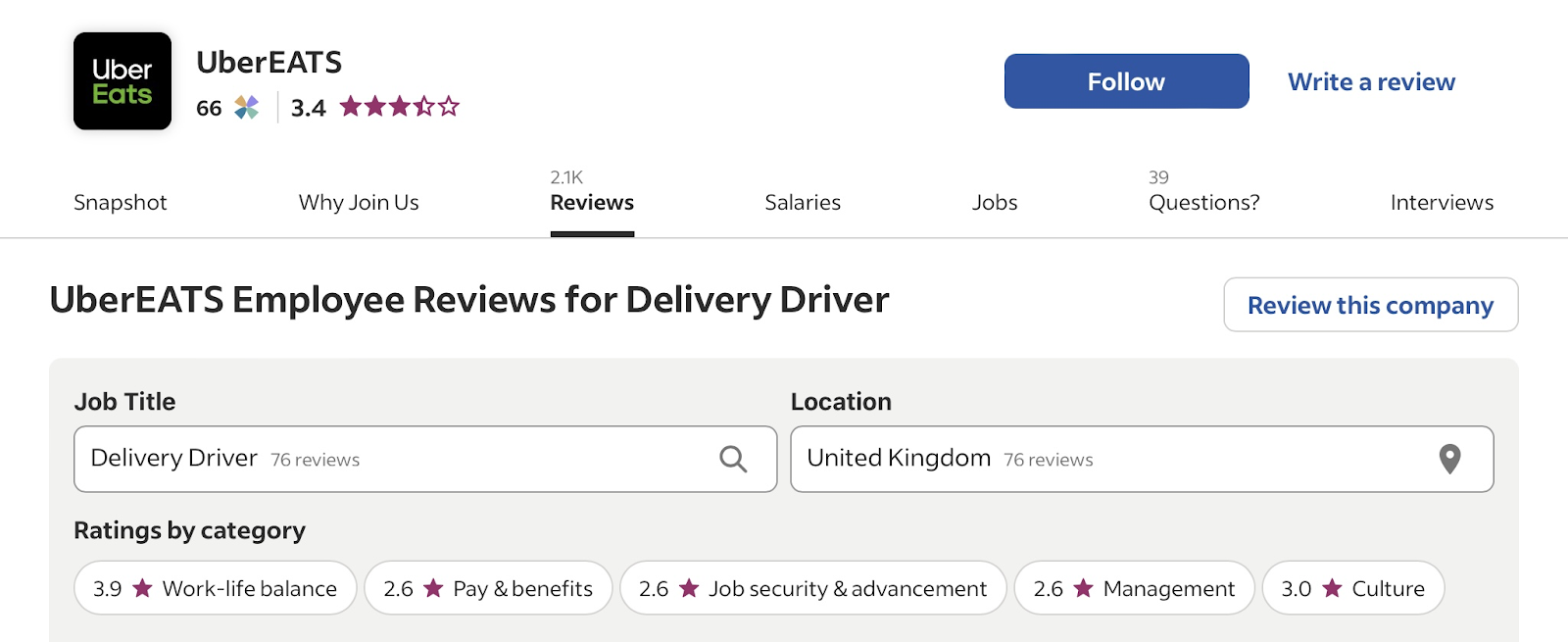This screenshot has height=642, width=1568.
Task: Go to the Jobs tab
Action: coord(995,202)
